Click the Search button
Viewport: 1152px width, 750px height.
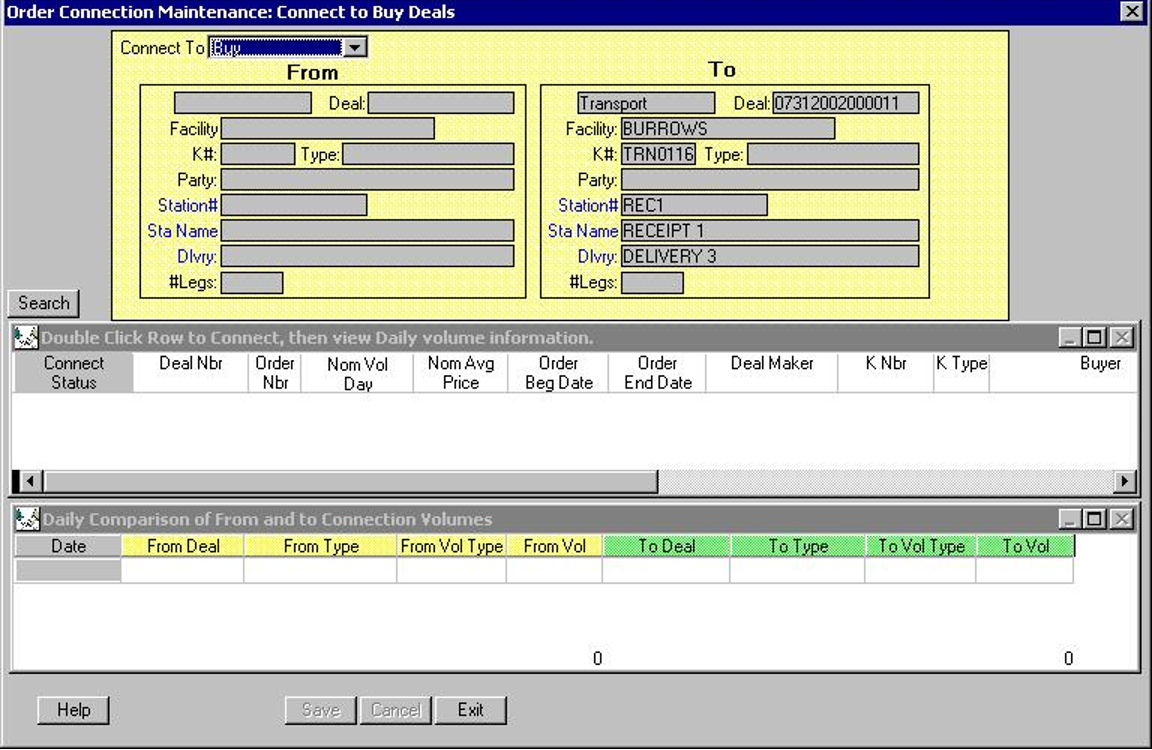pos(43,303)
